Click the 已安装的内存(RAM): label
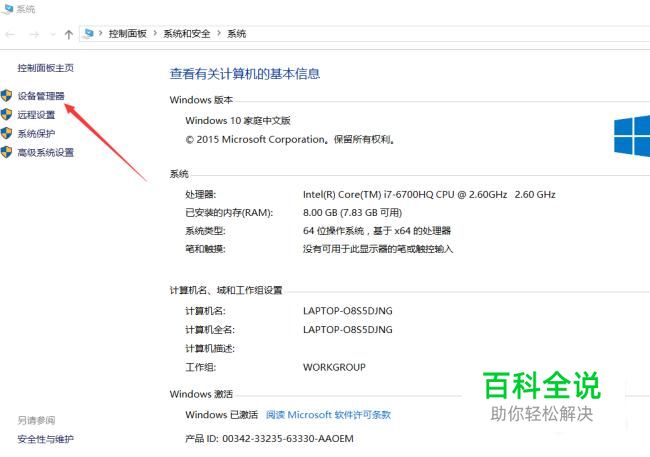650x457 pixels. (229, 213)
